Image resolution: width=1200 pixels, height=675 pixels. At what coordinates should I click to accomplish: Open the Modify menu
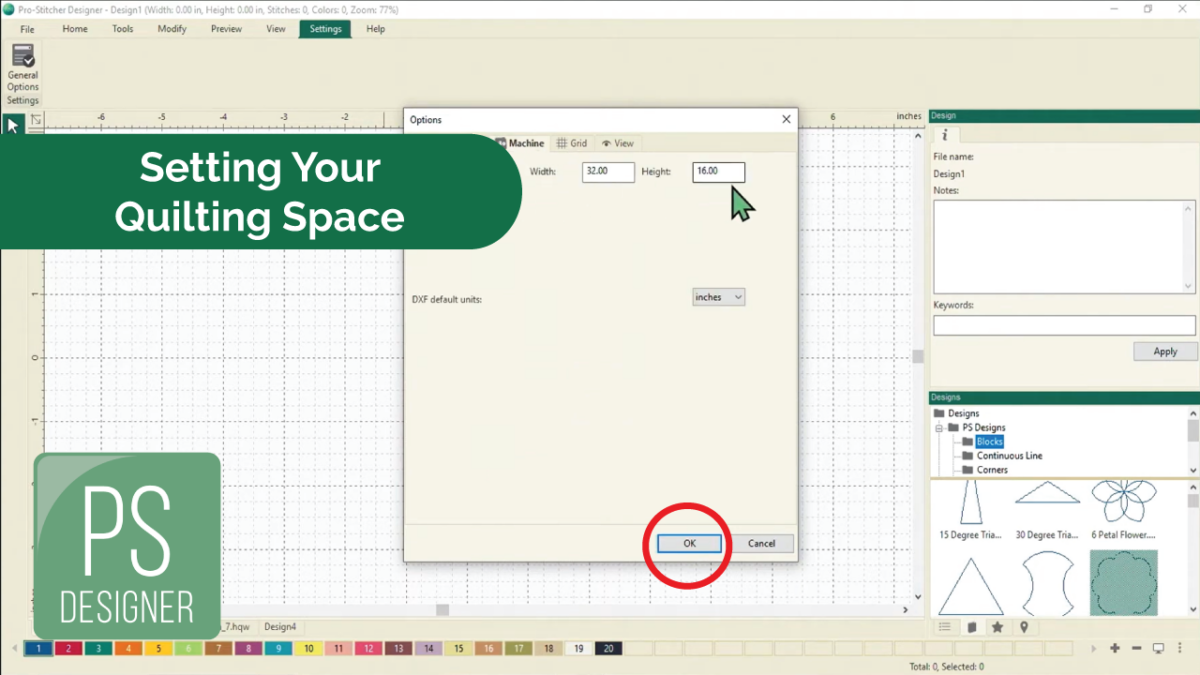[171, 29]
